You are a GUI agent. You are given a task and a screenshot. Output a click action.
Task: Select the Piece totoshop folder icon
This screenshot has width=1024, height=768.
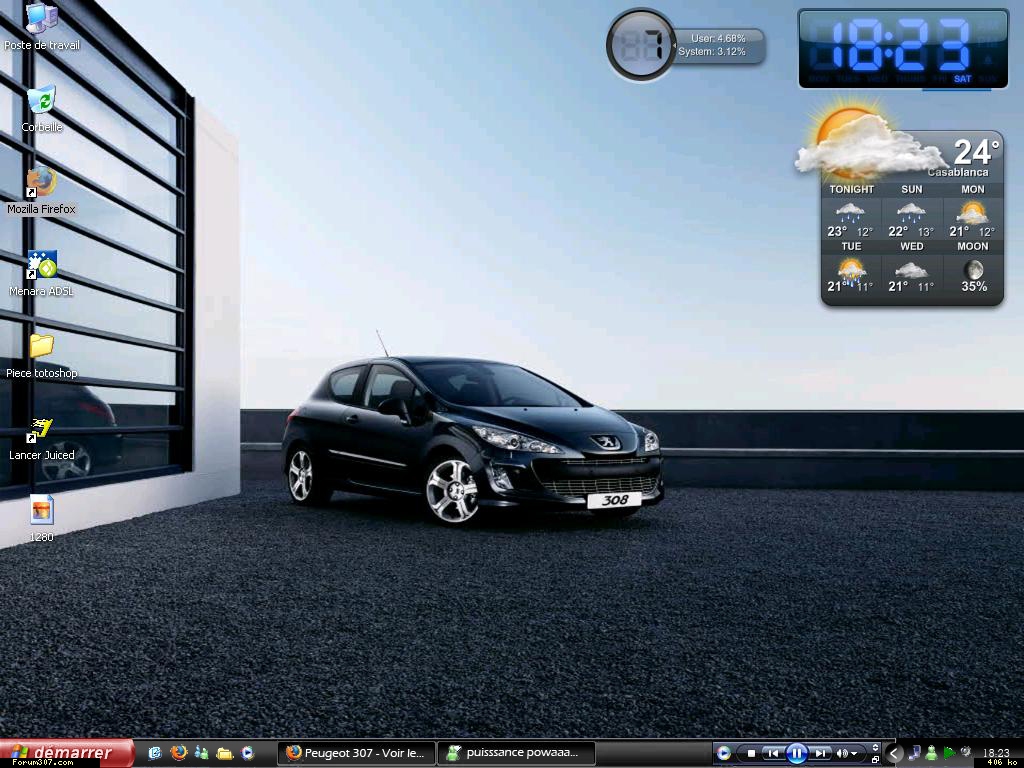coord(42,346)
